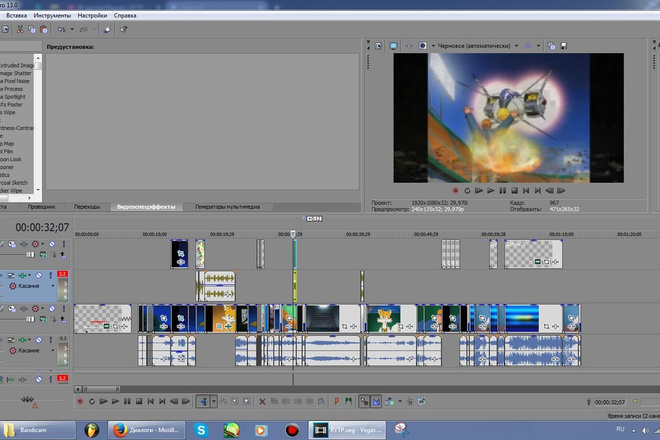Click the preview Video FX icon
The width and height of the screenshot is (660, 440).
[409, 46]
